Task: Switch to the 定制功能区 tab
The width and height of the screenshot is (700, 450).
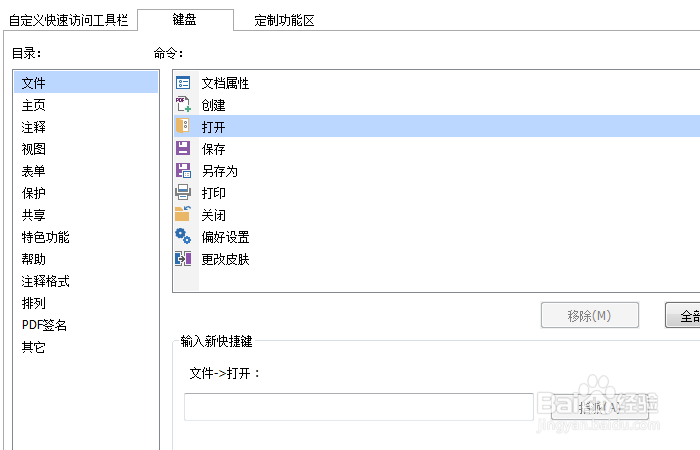Action: (x=284, y=20)
